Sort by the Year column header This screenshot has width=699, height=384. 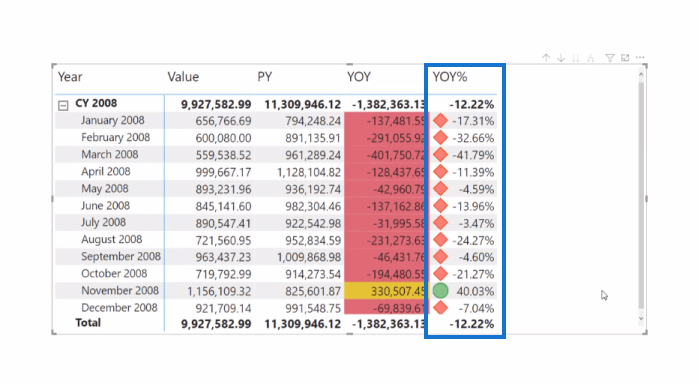tap(70, 77)
